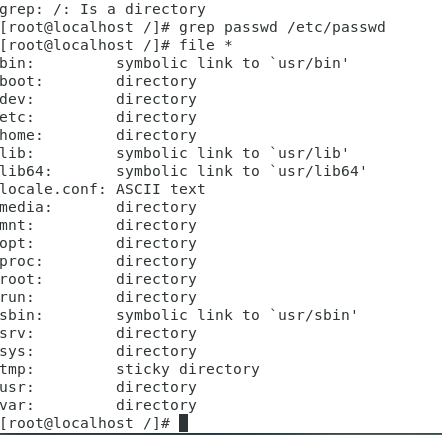
Task: Click the last '[root@localhost /]#' prompt text
Action: pyautogui.click(x=85, y=423)
